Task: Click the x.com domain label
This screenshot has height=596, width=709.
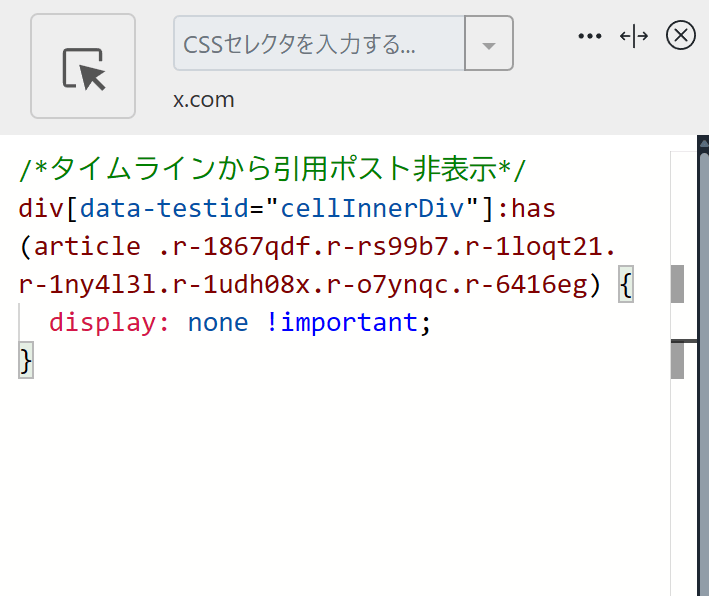Action: click(x=203, y=100)
